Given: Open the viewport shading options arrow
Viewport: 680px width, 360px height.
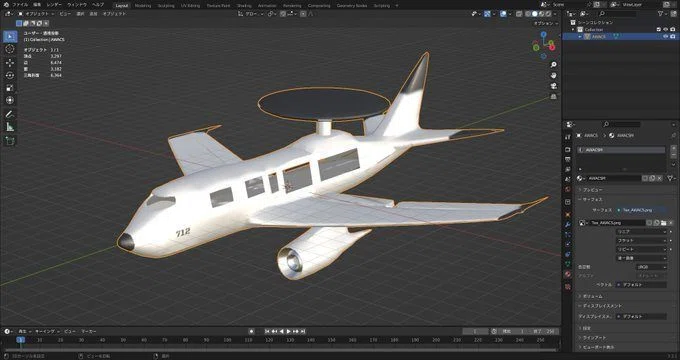Looking at the screenshot, I should [555, 14].
